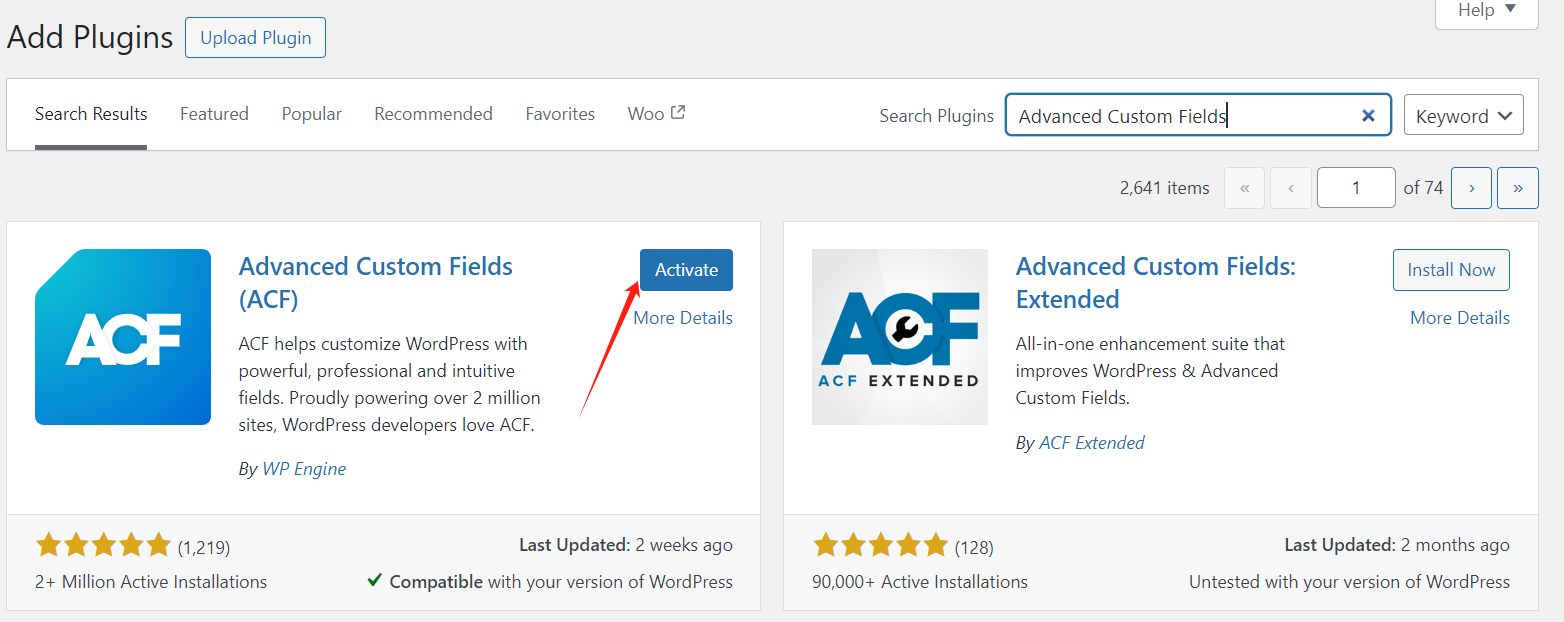The image size is (1564, 622).
Task: Click the ACF Extended plugin logo
Action: pyautogui.click(x=899, y=337)
